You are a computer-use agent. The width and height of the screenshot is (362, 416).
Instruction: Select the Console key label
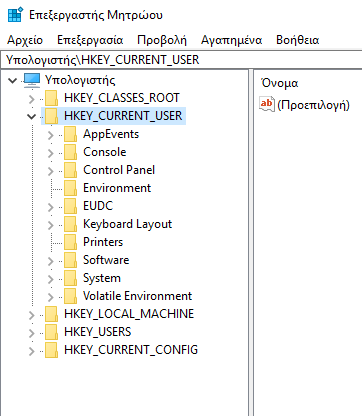coord(105,152)
